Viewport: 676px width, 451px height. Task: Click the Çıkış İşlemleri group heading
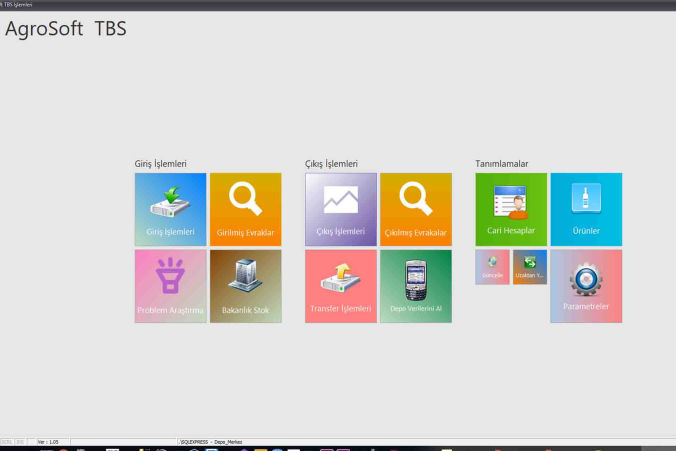tap(331, 164)
